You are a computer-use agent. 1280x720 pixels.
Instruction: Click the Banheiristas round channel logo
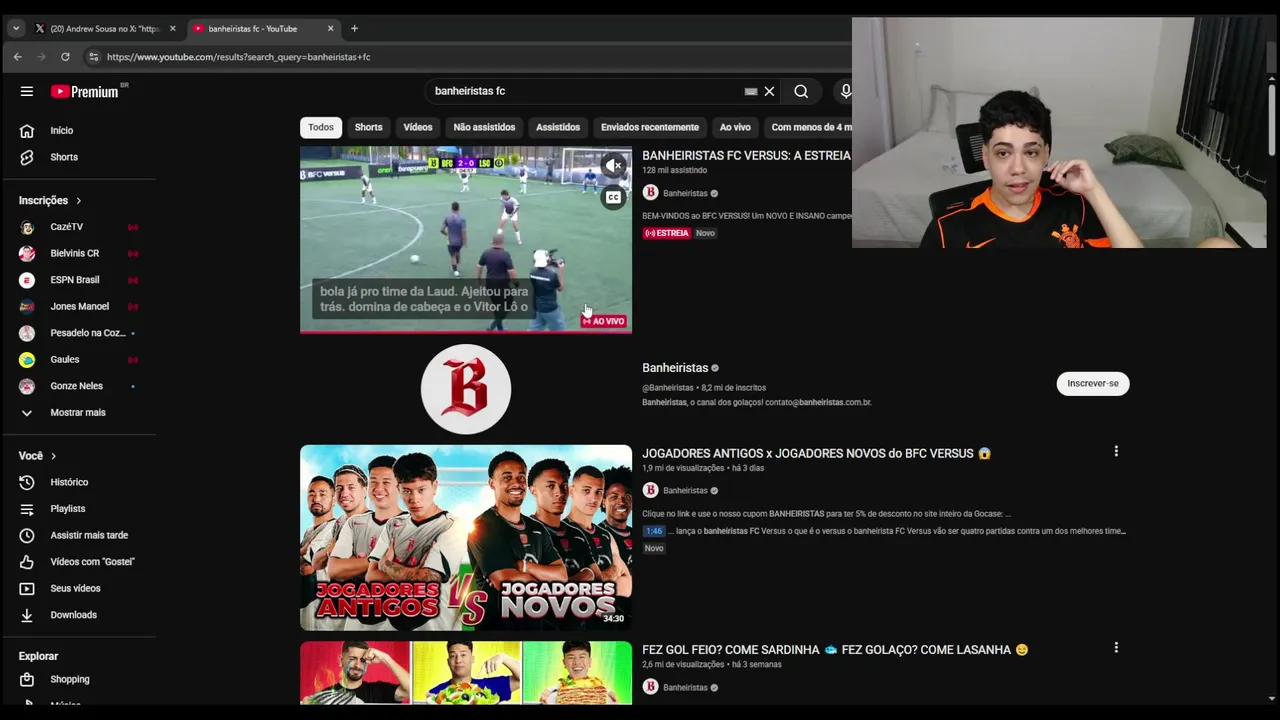click(466, 389)
